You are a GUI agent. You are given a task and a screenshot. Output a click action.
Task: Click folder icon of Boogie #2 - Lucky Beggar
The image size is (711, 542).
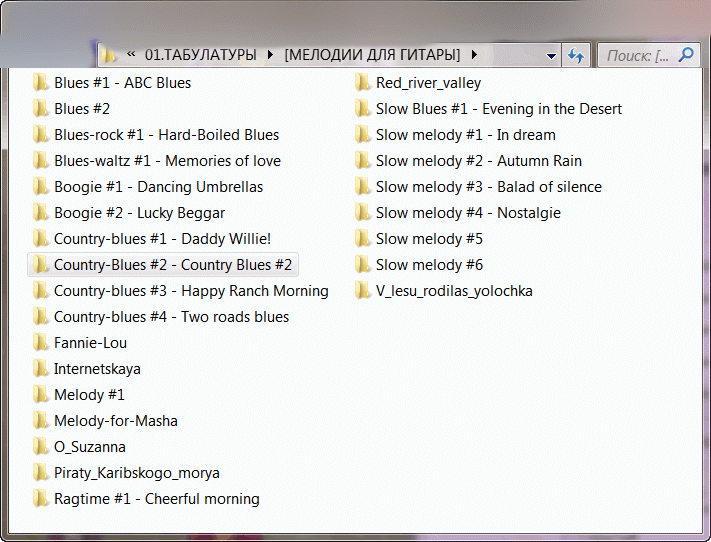40,213
